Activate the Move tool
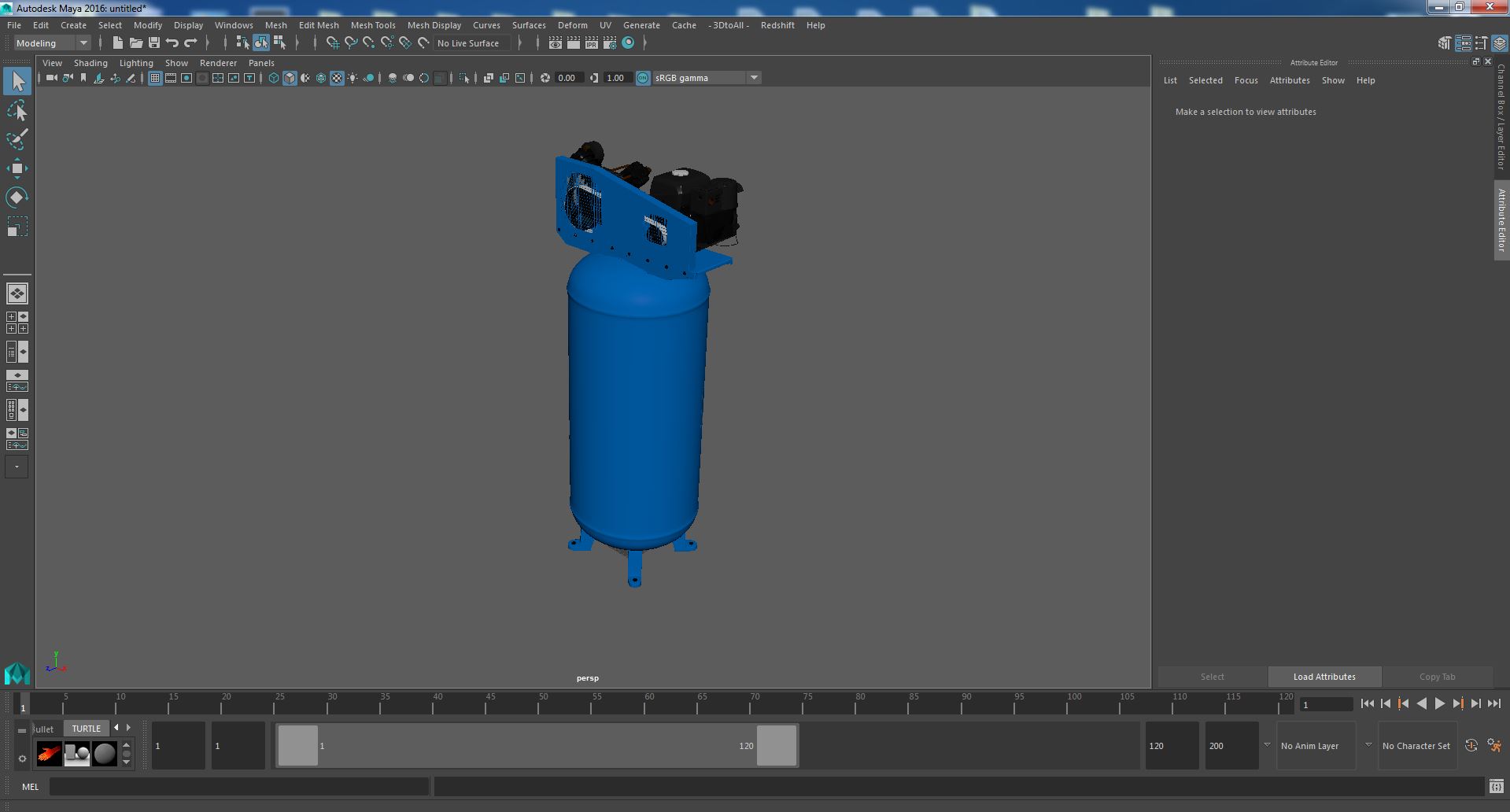The height and width of the screenshot is (812, 1510). [17, 168]
